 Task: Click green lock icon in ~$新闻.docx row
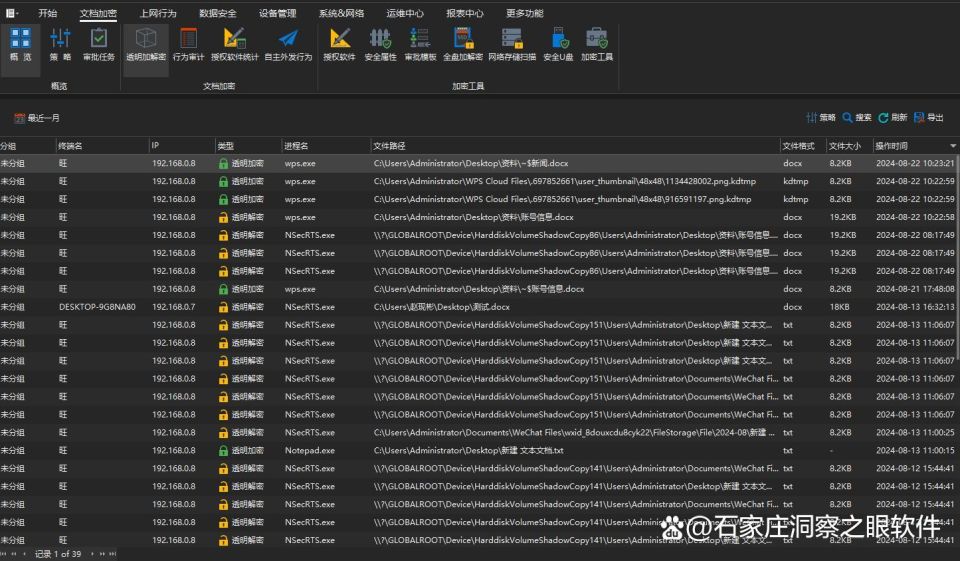223,164
